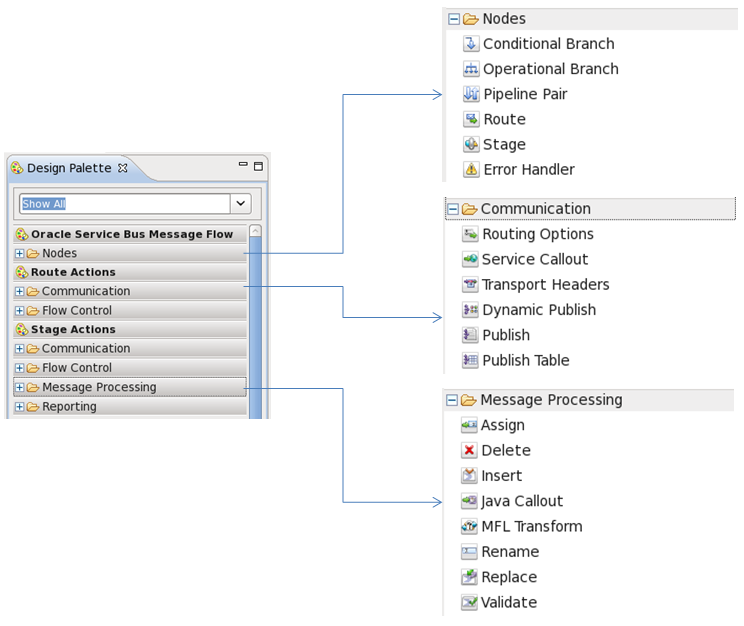Expand Communication under Stage Actions
Screen dimensions: 744x626
[19, 349]
